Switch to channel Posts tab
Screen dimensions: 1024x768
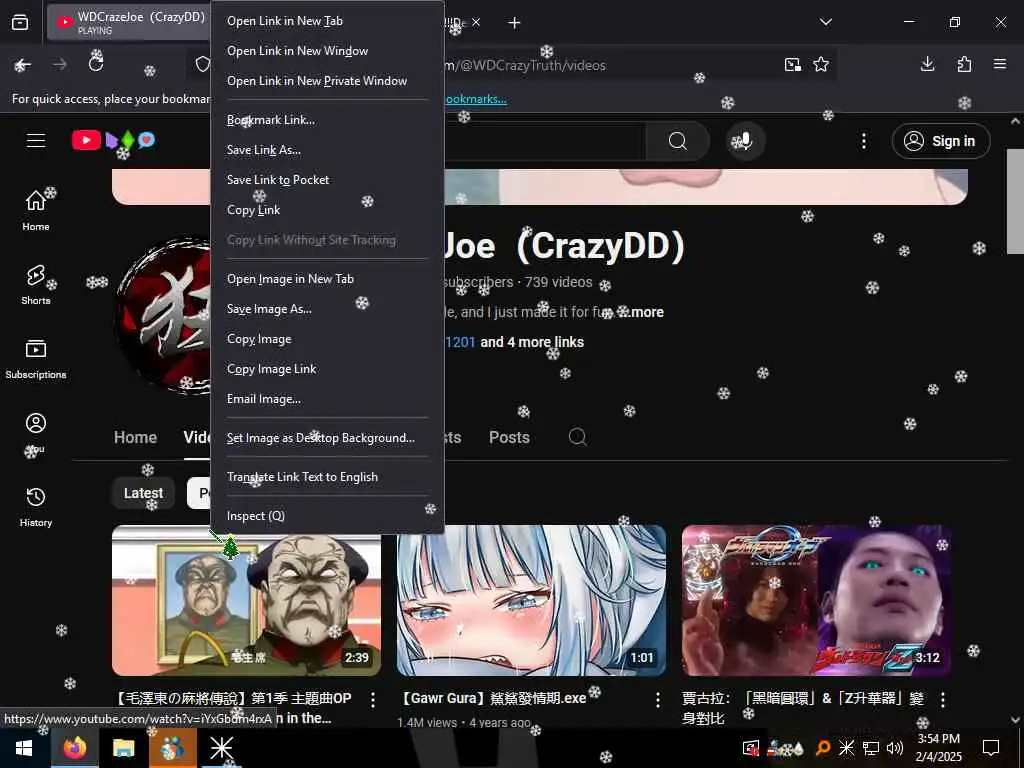point(509,438)
